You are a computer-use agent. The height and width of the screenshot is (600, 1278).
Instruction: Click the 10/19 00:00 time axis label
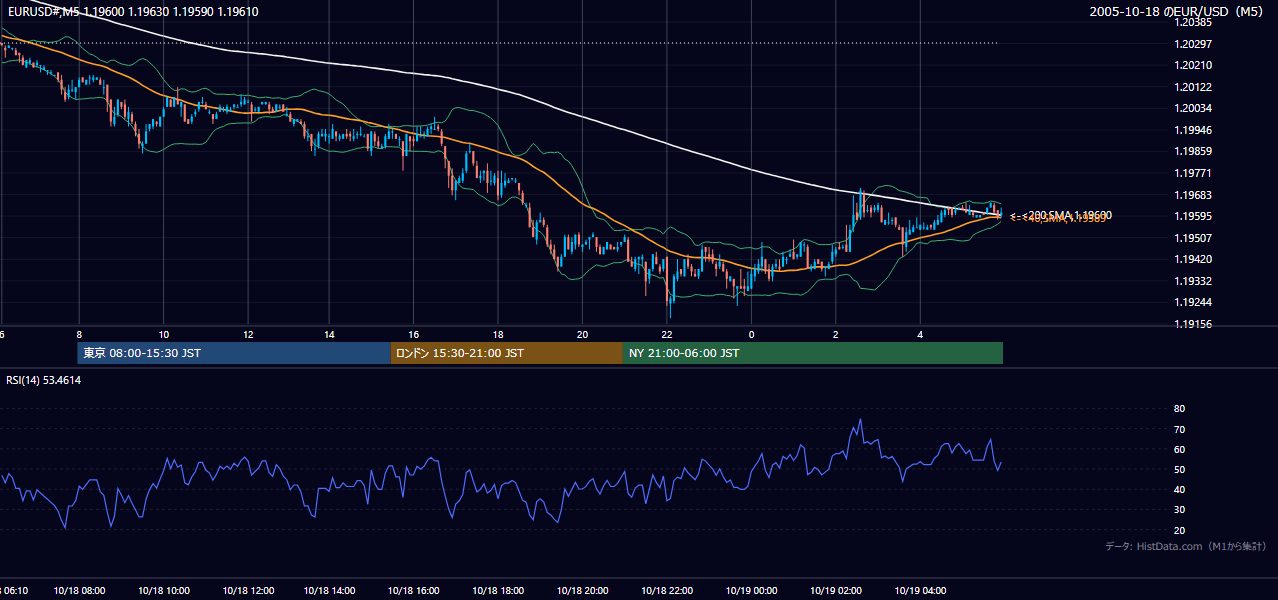click(x=752, y=590)
